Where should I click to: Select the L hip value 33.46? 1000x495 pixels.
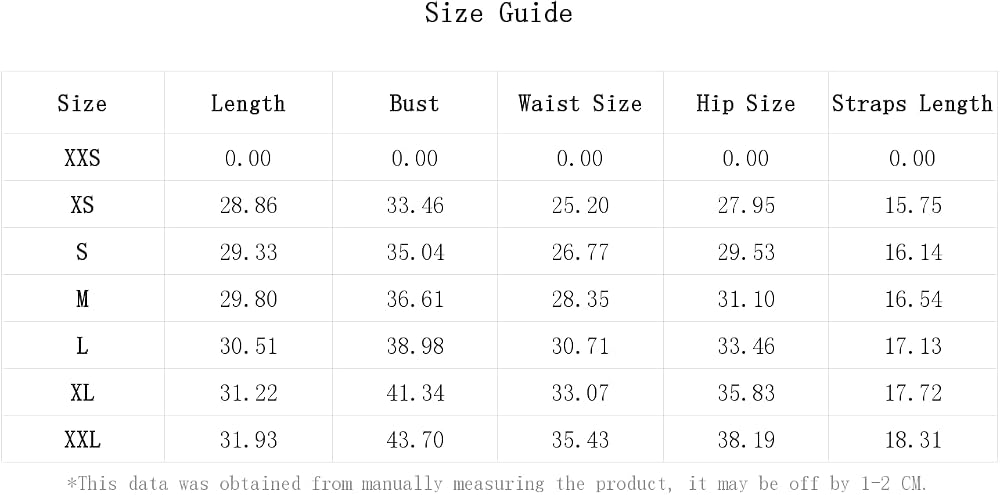[746, 346]
